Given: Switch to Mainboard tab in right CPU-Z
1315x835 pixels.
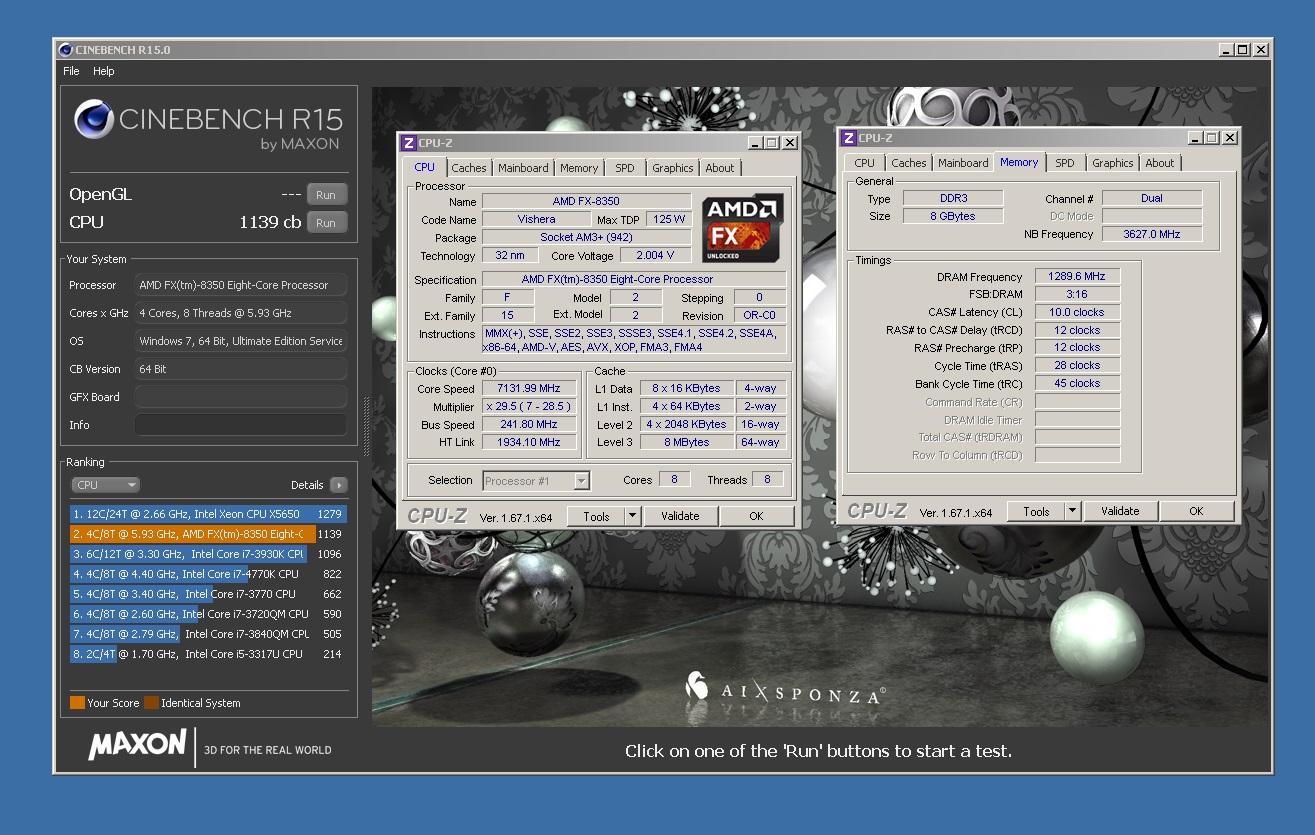Looking at the screenshot, I should [x=963, y=163].
